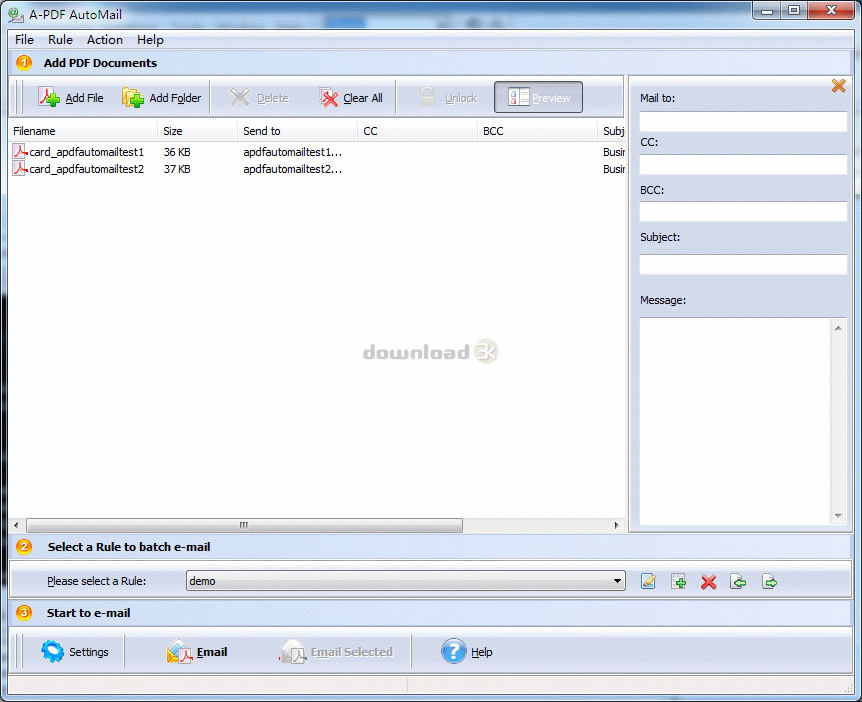
Task: Click the Add File toolbar button
Action: tap(71, 98)
